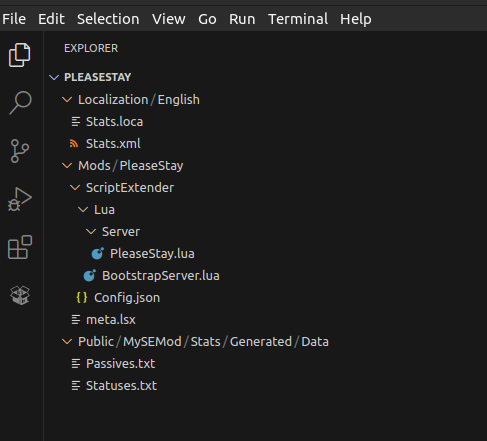
Task: Open the Run menu
Action: [x=242, y=19]
